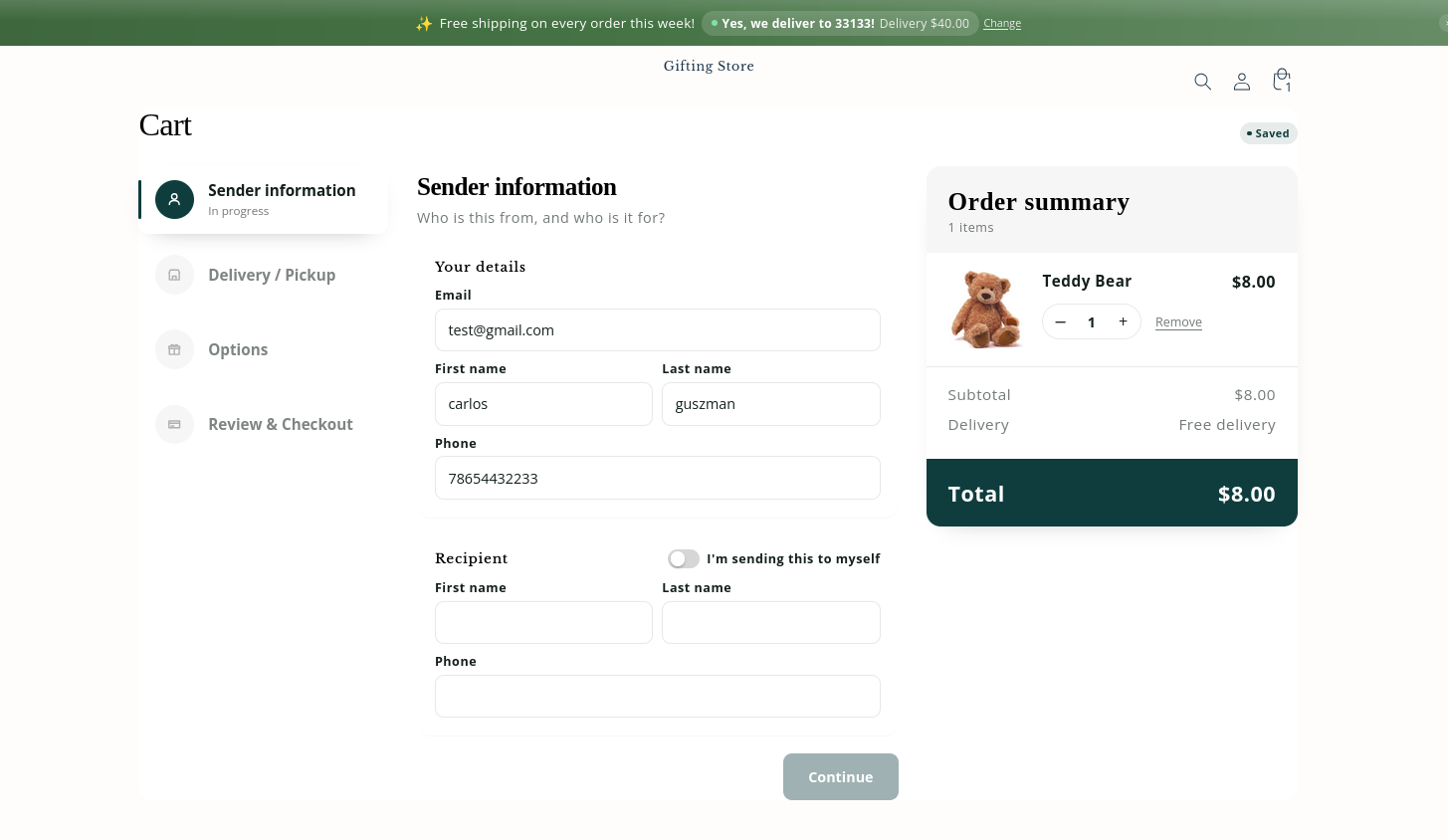
Task: Focus the sender Email field
Action: click(x=658, y=329)
